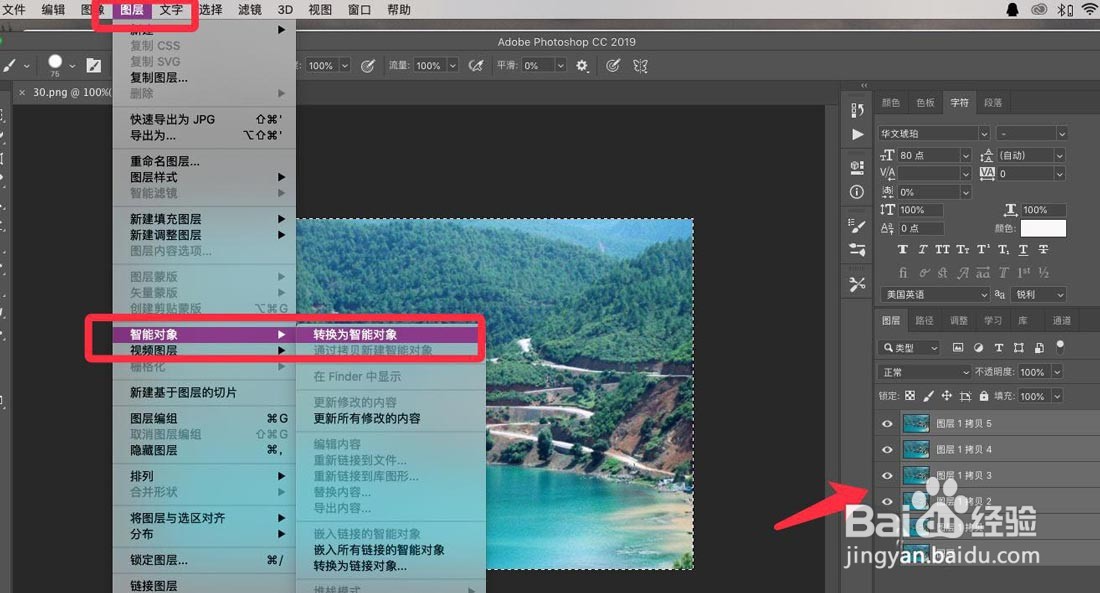Viewport: 1100px width, 593px height.
Task: Click the thumbnail of 图层 1 拷贝 5
Action: [916, 422]
